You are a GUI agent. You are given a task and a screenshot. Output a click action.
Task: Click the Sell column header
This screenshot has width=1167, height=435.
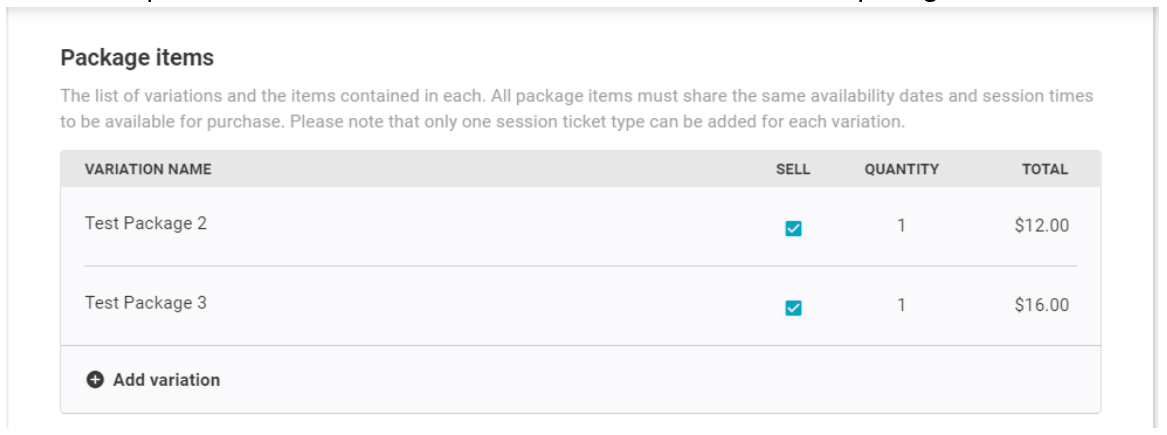click(793, 169)
